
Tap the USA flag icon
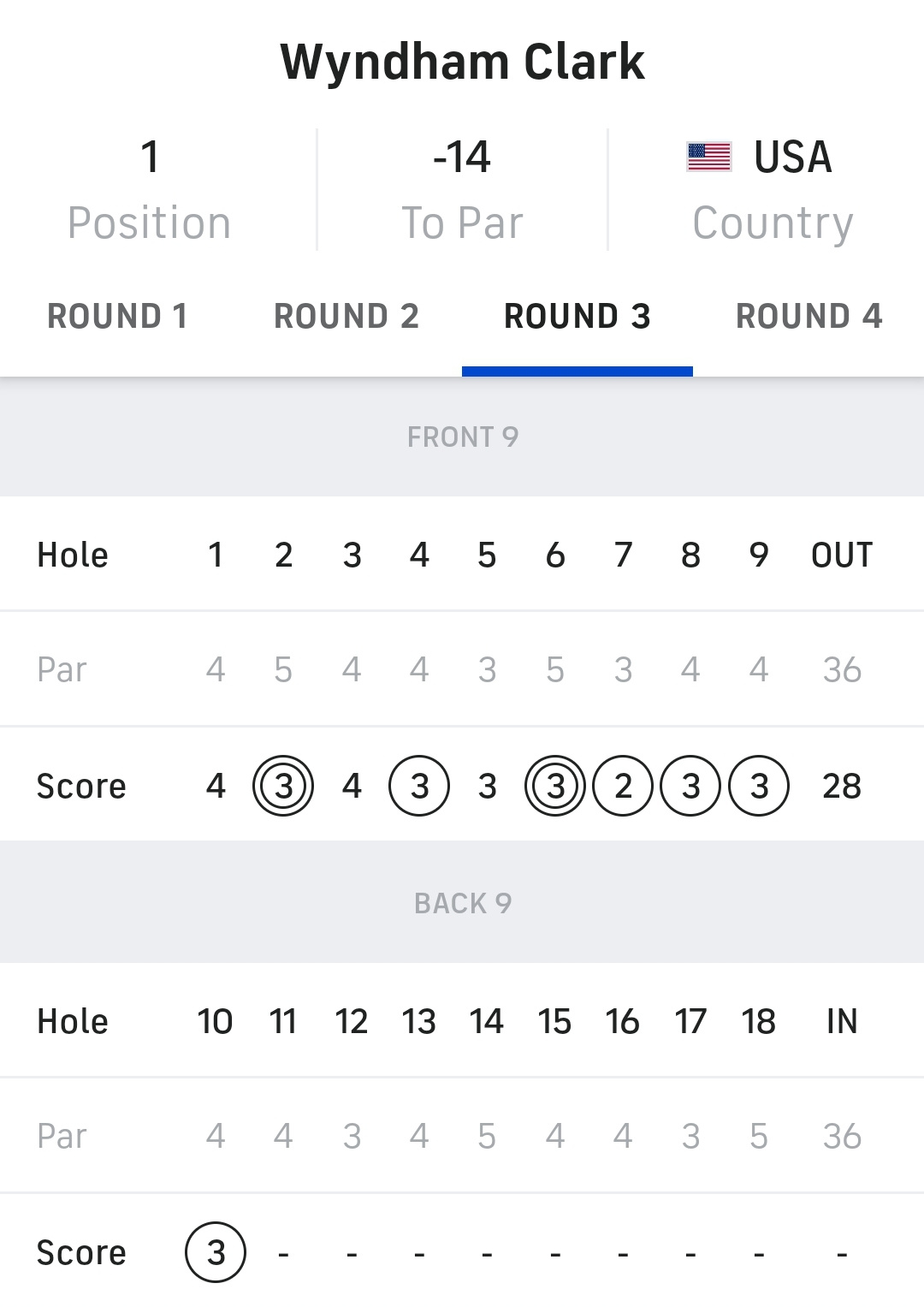pos(709,157)
